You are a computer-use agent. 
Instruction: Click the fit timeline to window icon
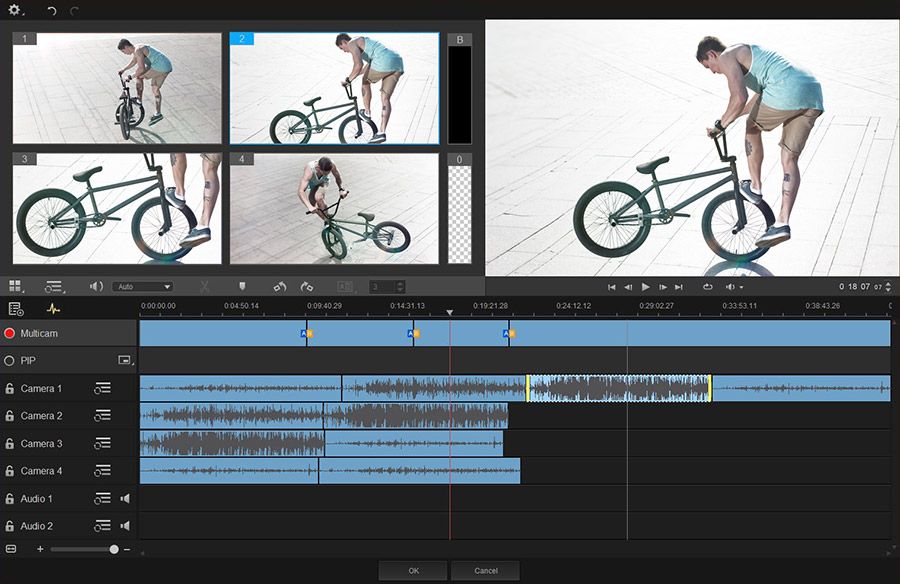(x=11, y=549)
